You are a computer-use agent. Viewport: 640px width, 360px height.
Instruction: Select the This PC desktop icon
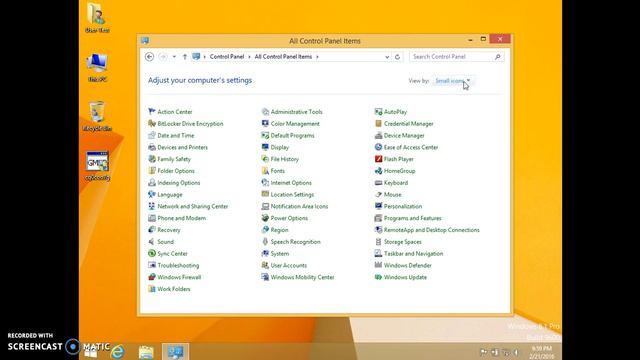(97, 67)
